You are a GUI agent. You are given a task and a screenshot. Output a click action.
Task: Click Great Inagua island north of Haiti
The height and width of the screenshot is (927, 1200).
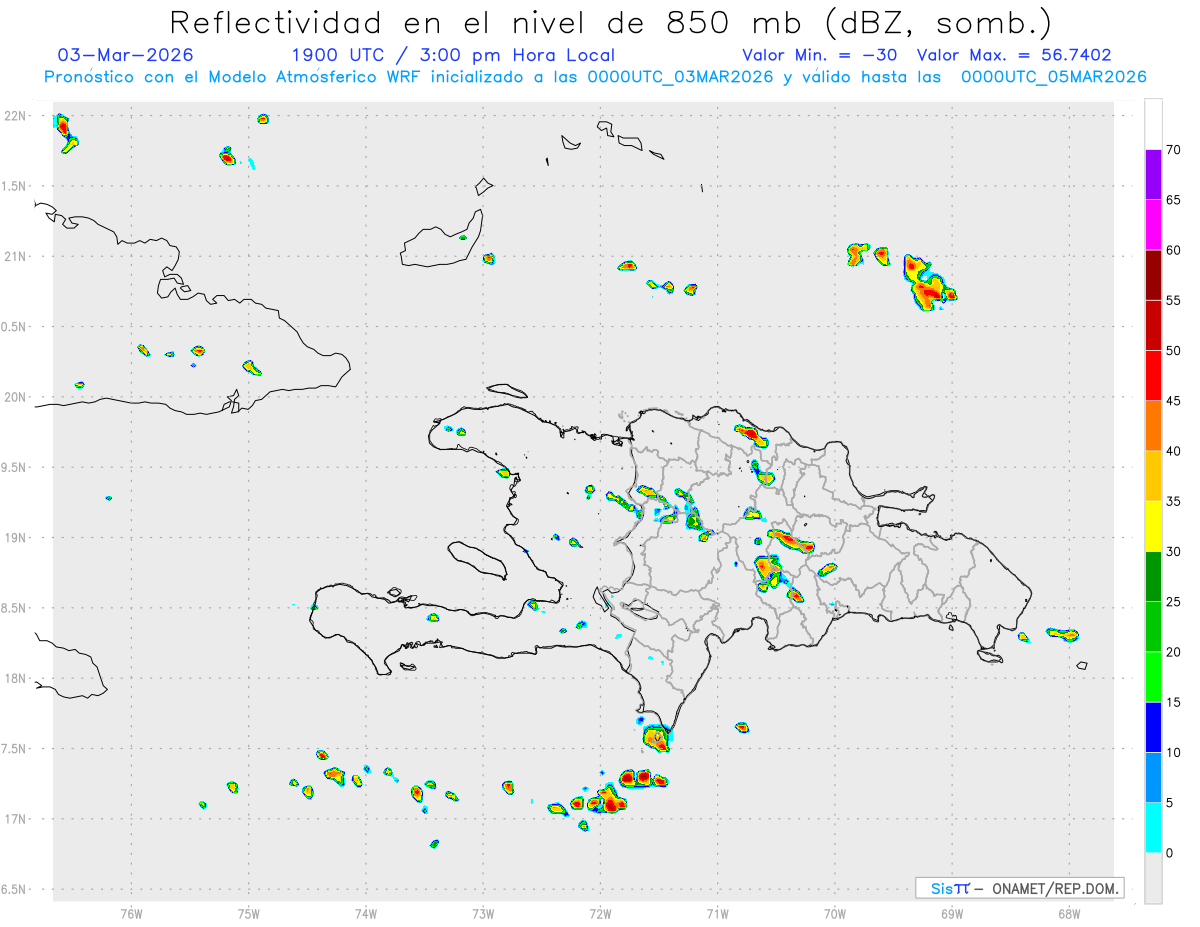click(443, 238)
